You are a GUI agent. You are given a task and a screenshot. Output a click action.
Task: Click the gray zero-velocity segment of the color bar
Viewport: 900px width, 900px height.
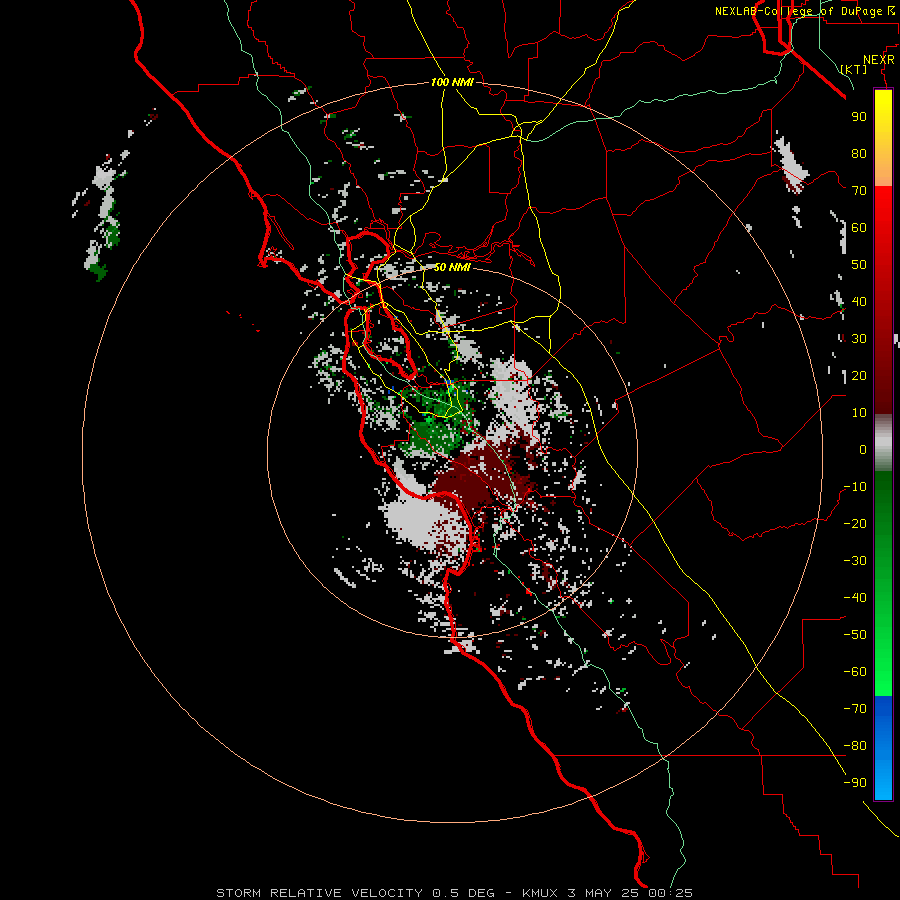tap(883, 443)
